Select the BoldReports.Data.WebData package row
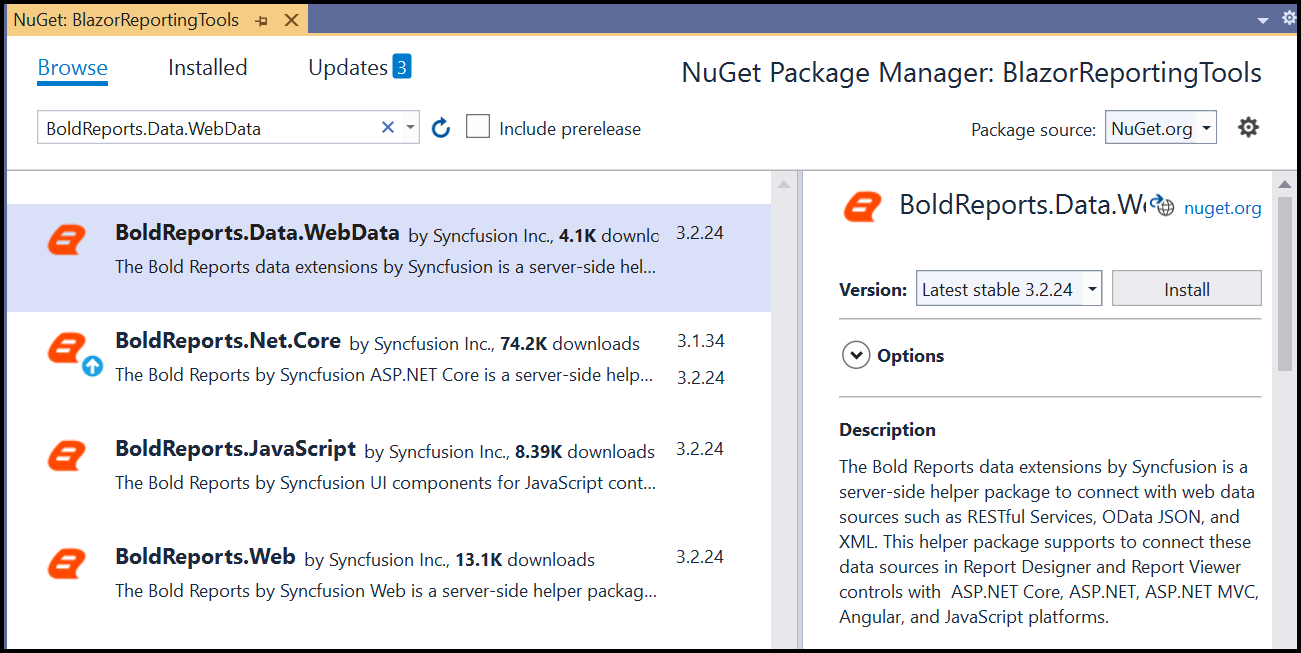Viewport: 1301px width, 653px height. click(389, 258)
